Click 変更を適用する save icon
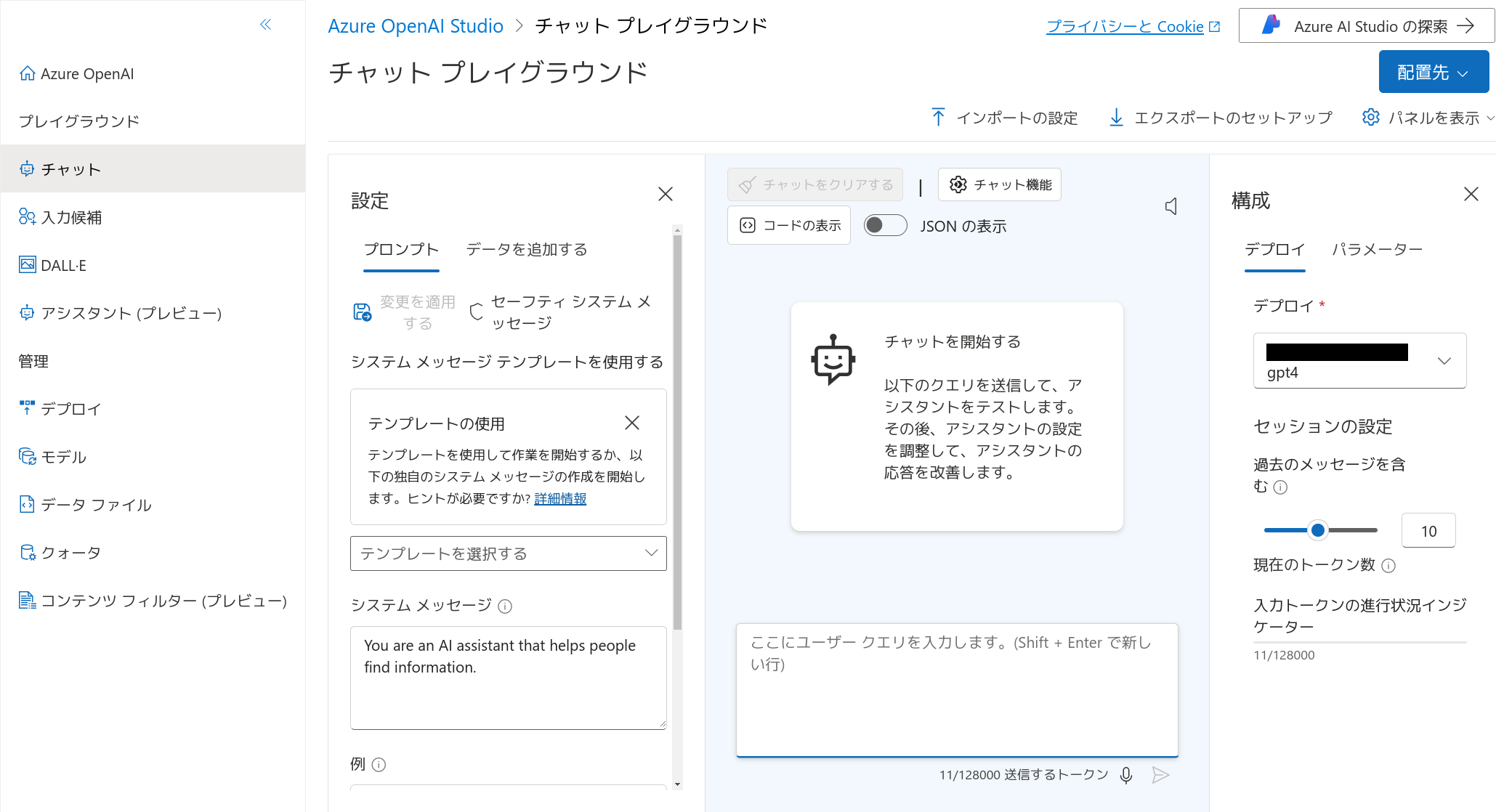 tap(363, 312)
